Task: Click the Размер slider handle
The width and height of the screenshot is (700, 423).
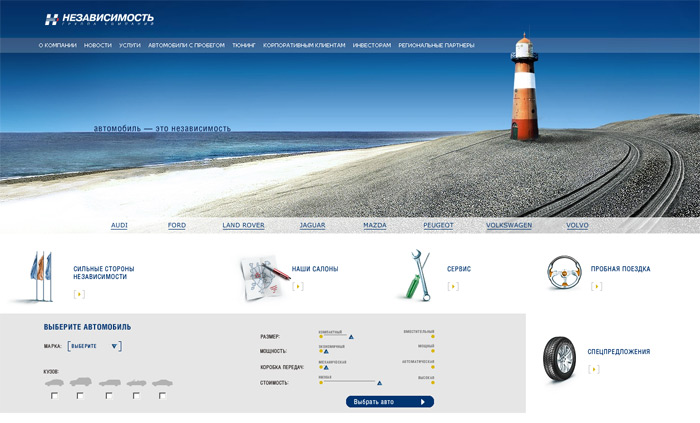Action: pos(351,337)
